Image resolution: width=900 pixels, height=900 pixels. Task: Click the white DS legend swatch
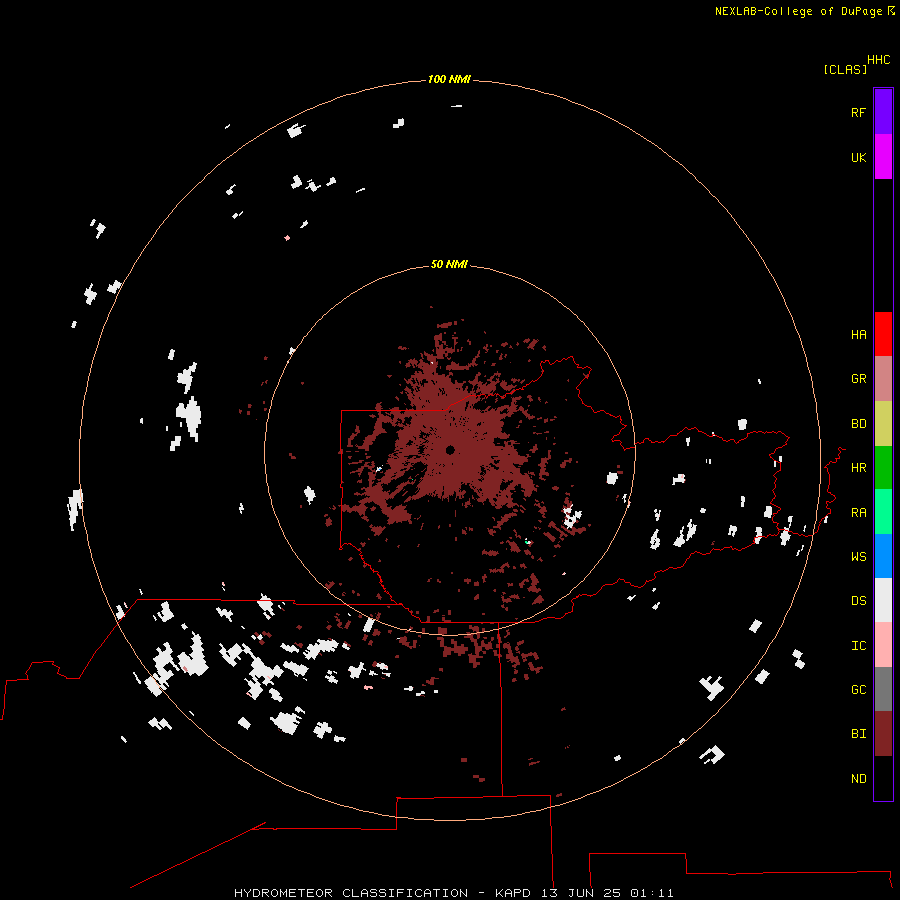[883, 600]
